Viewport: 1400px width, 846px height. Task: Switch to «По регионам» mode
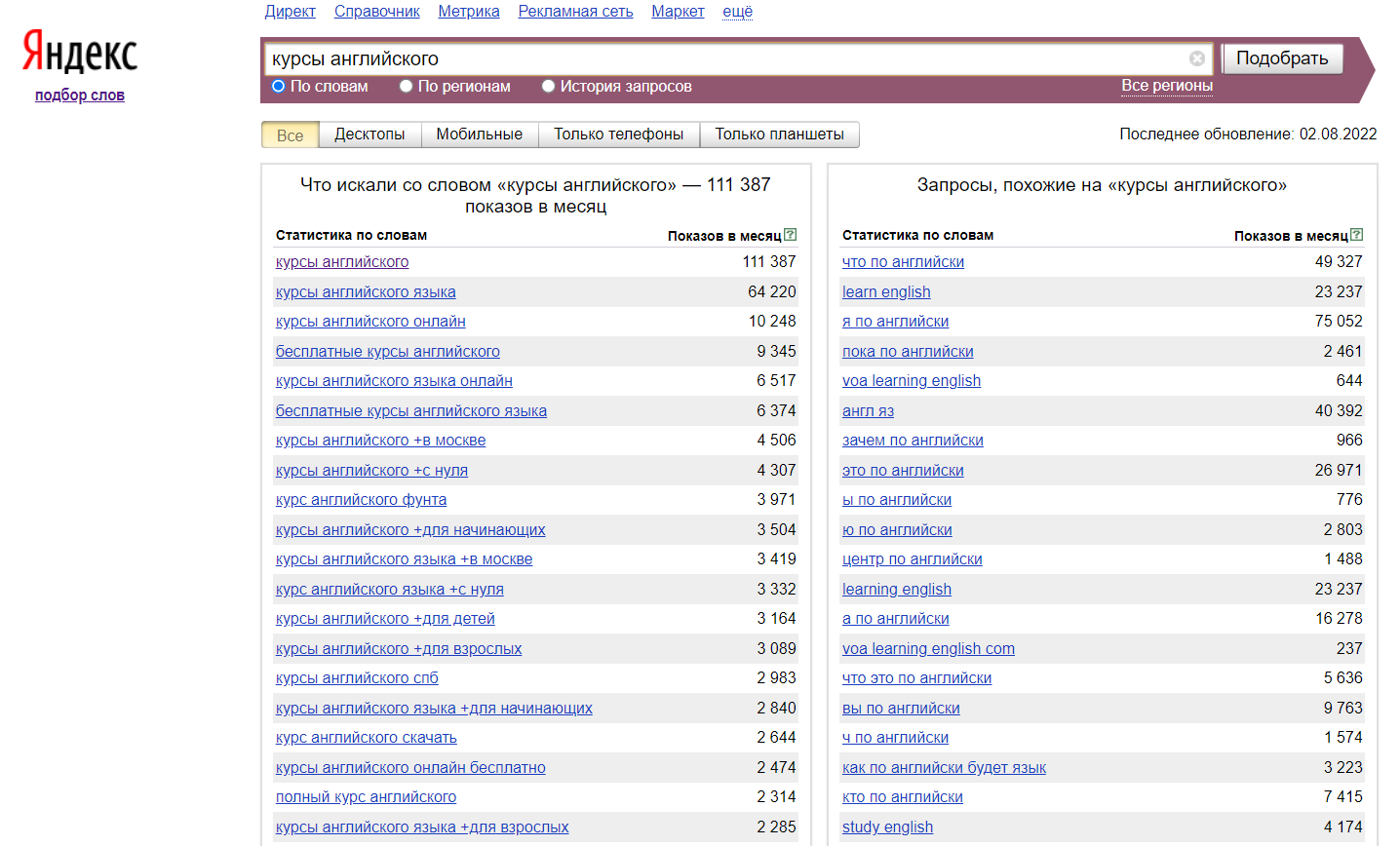pos(405,86)
